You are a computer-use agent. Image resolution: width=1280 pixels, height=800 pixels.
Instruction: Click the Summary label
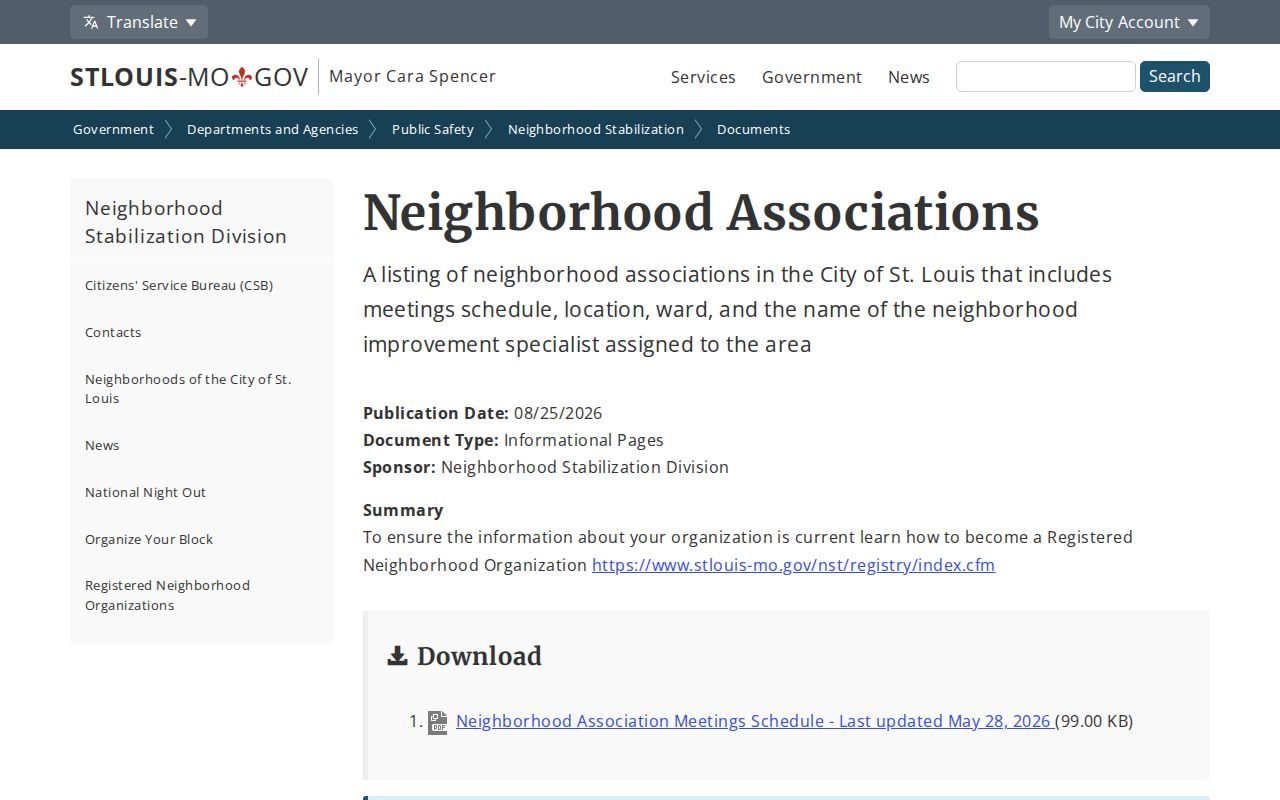pos(403,510)
